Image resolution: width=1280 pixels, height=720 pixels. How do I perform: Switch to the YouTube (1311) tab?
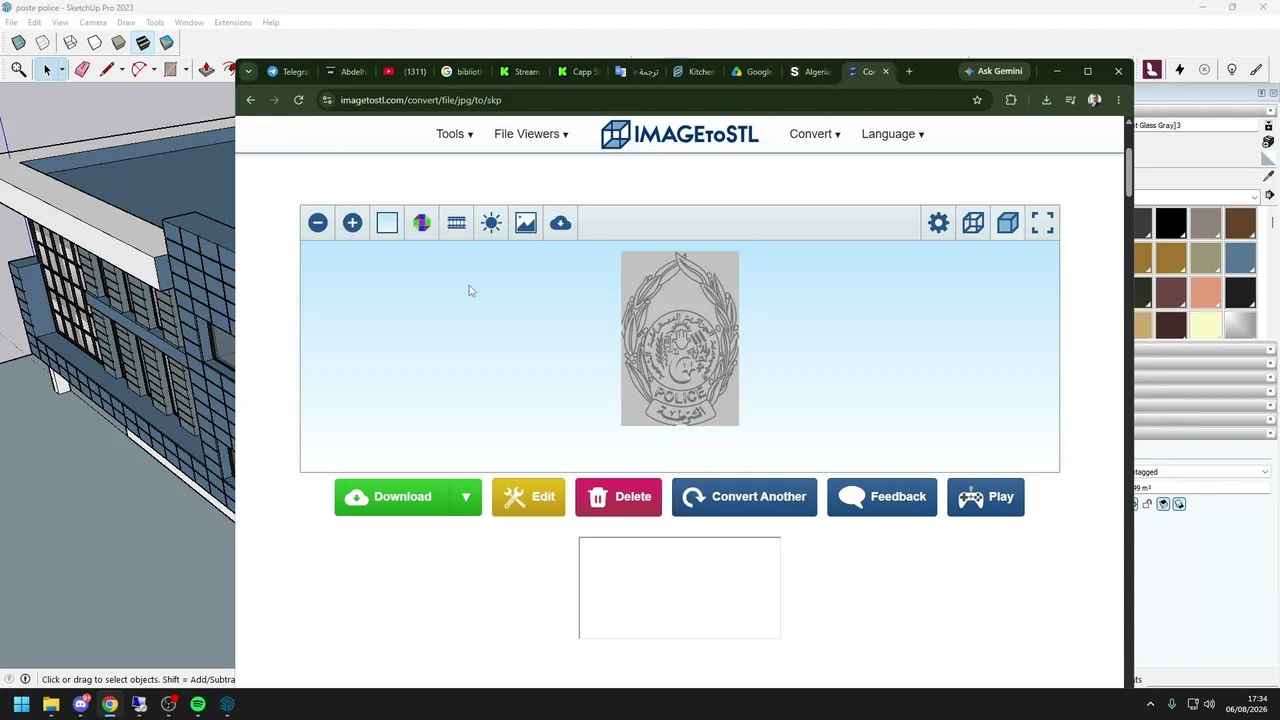click(405, 72)
